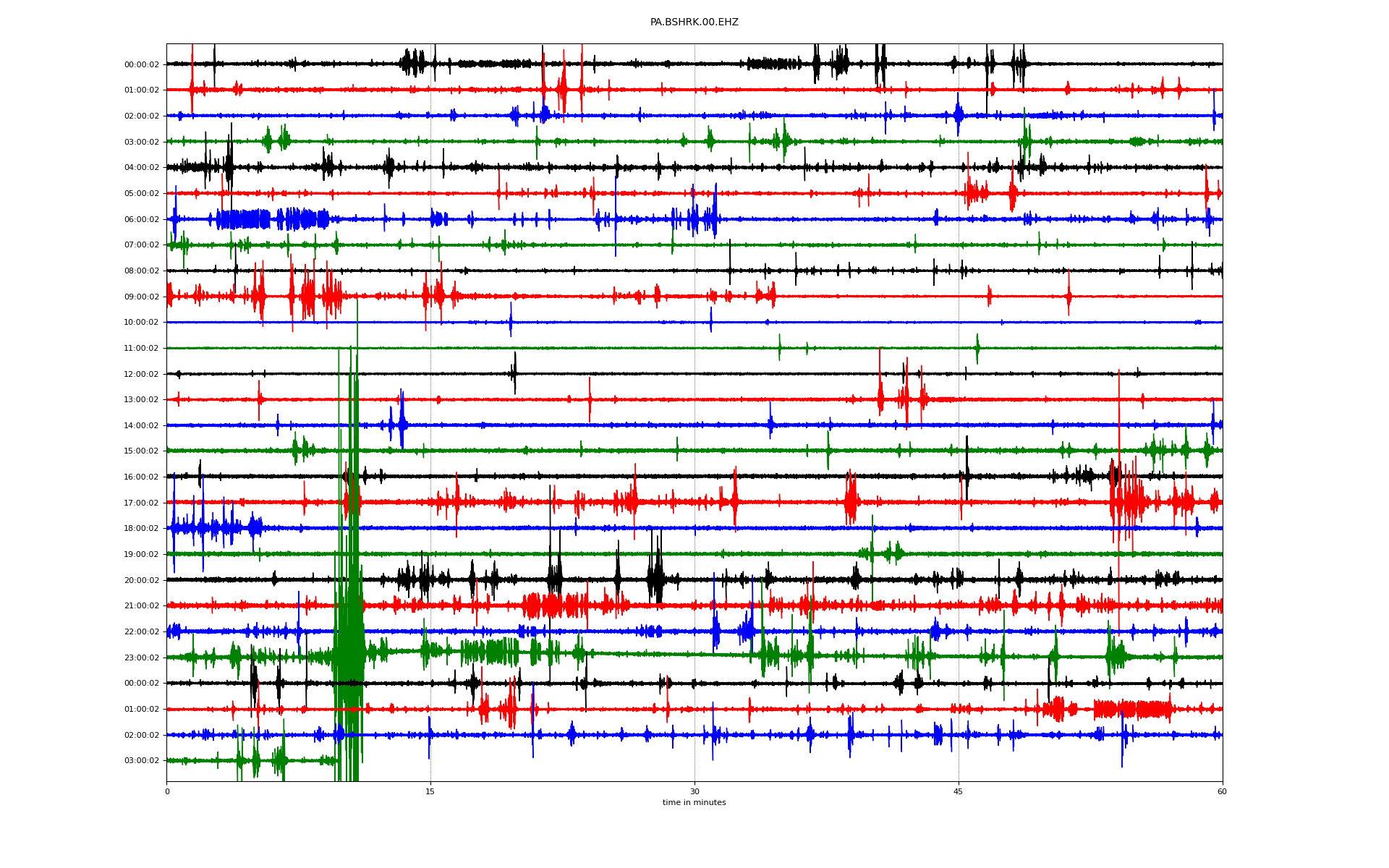This screenshot has height=868, width=1389.
Task: Select the 04:00:02 row time label
Action: pyautogui.click(x=141, y=168)
